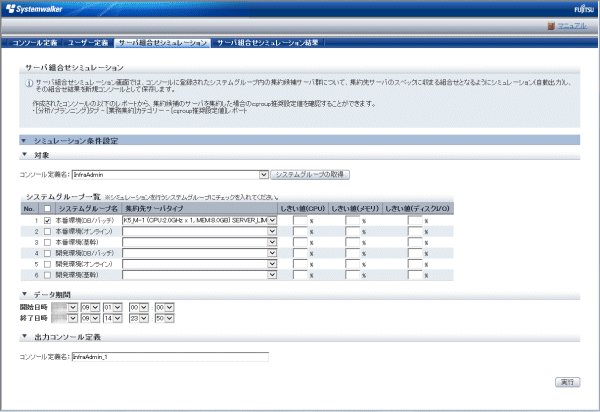Click the FUJITSU logo
The width and height of the screenshot is (600, 412).
click(581, 9)
